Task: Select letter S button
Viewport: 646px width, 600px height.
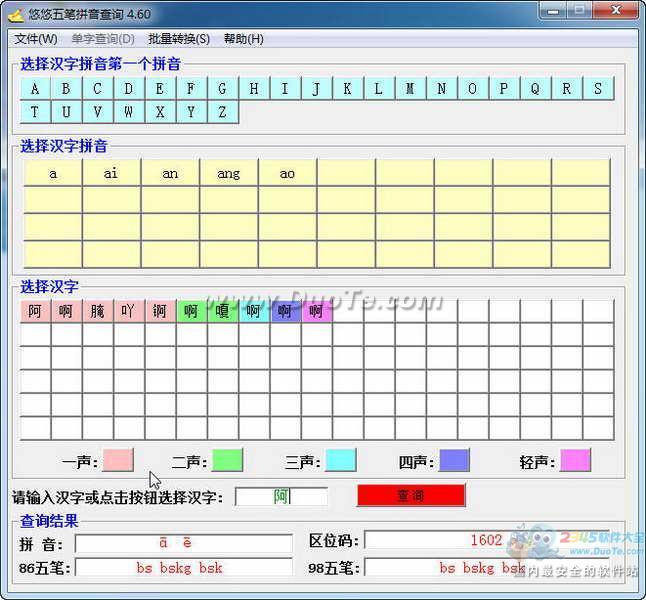Action: (x=599, y=88)
